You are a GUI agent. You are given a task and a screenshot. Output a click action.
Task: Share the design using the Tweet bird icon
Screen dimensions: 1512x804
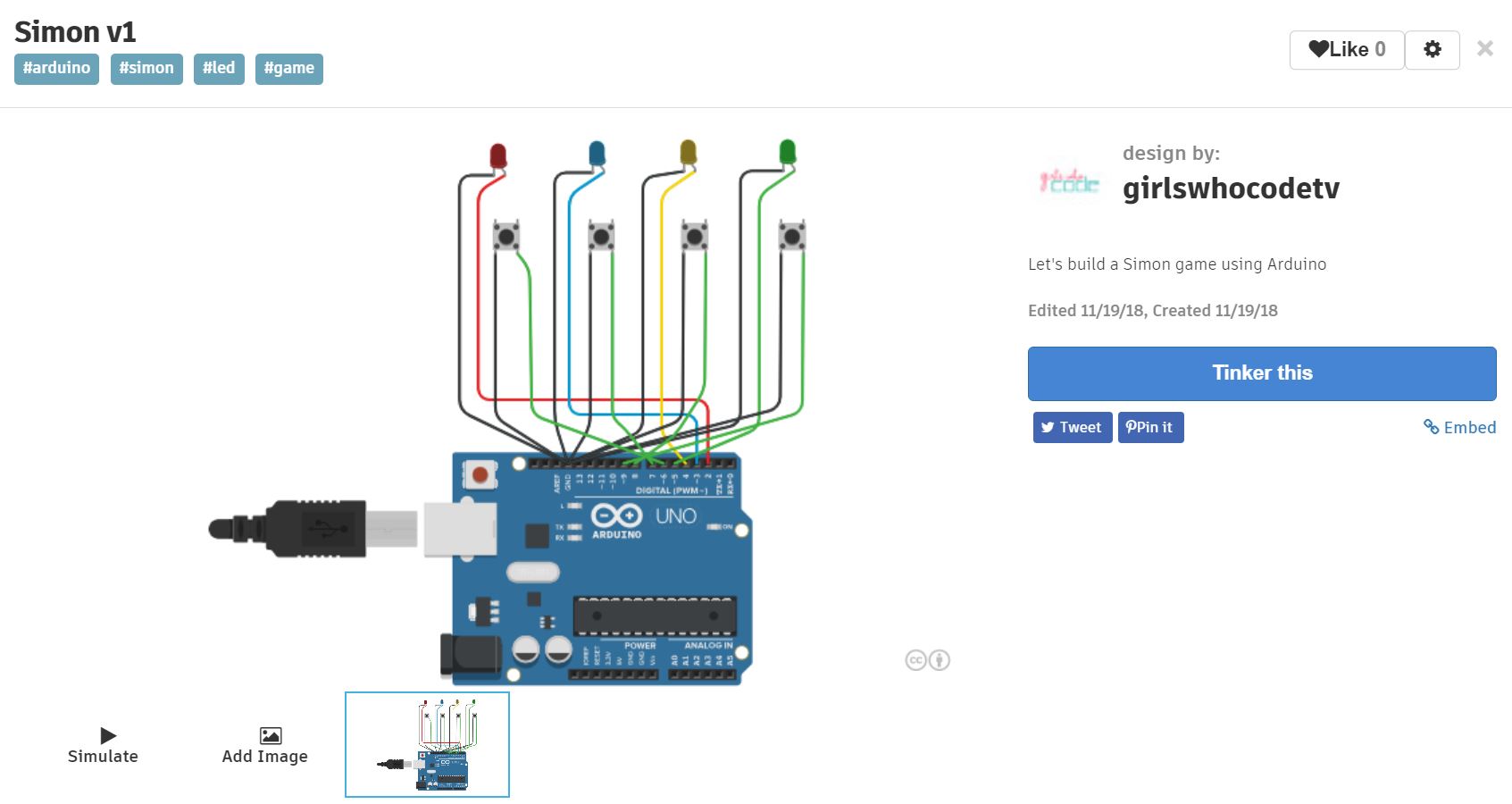pyautogui.click(x=1049, y=427)
